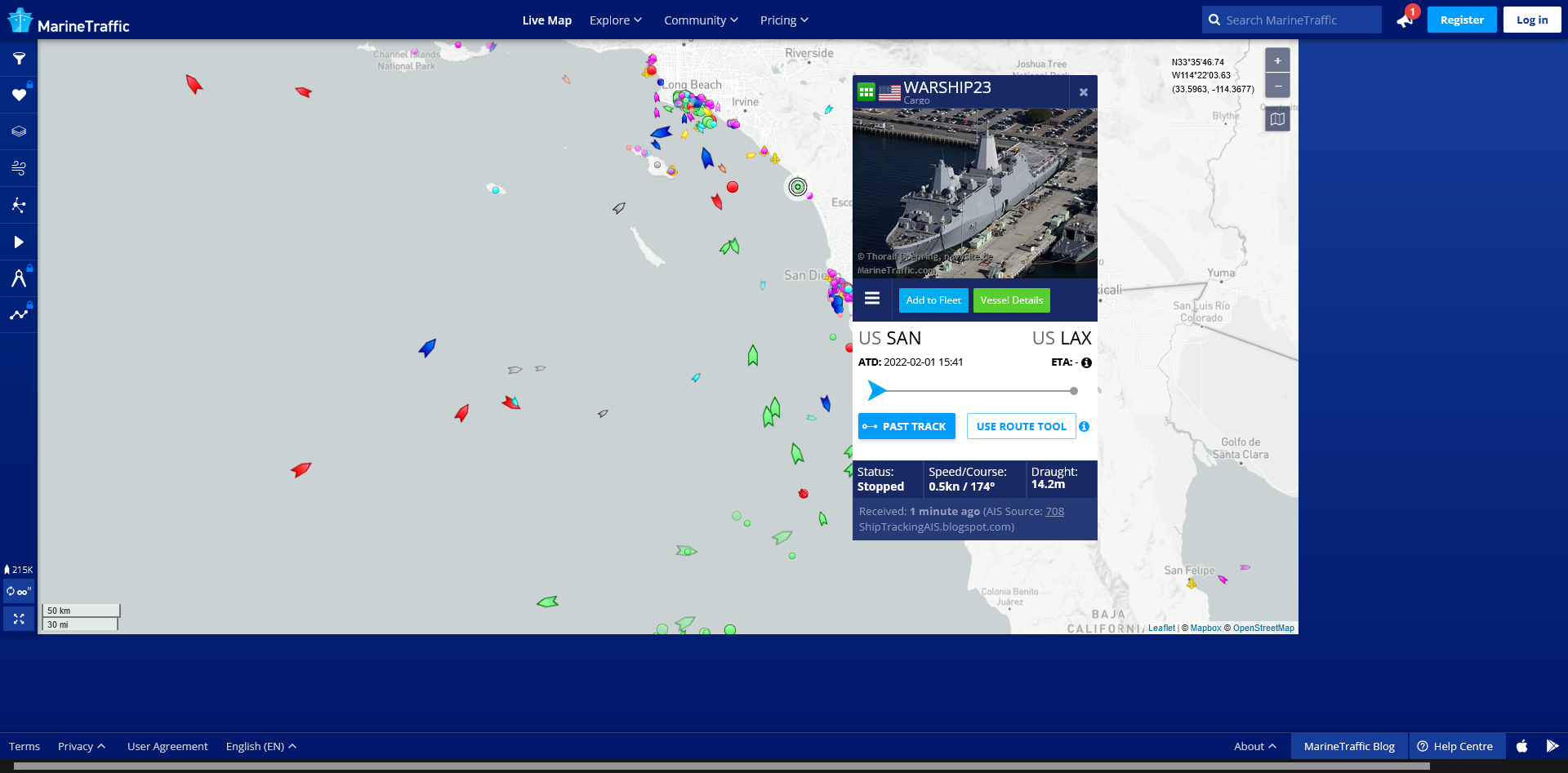The height and width of the screenshot is (773, 1568).
Task: Add WARSHIP23 to Fleet
Action: 933,300
